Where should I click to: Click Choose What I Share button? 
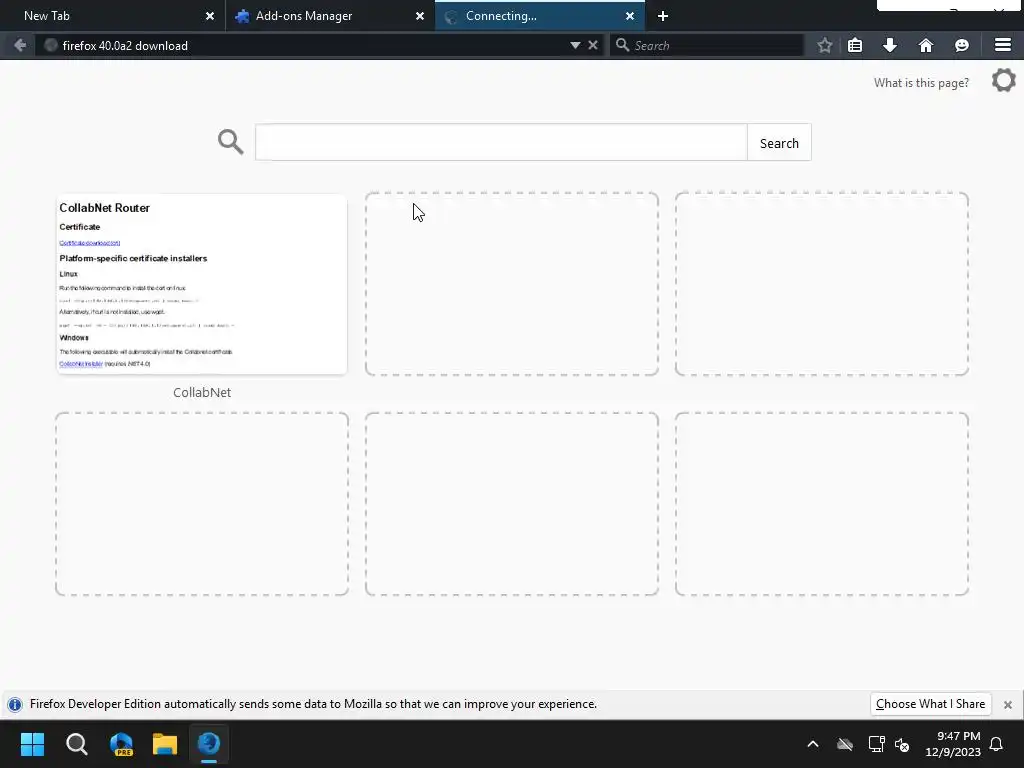click(931, 704)
